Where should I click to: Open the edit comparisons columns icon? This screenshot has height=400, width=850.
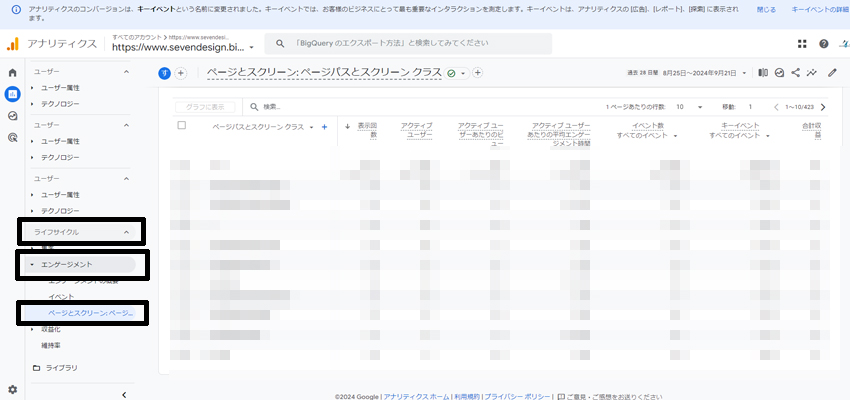(x=763, y=73)
